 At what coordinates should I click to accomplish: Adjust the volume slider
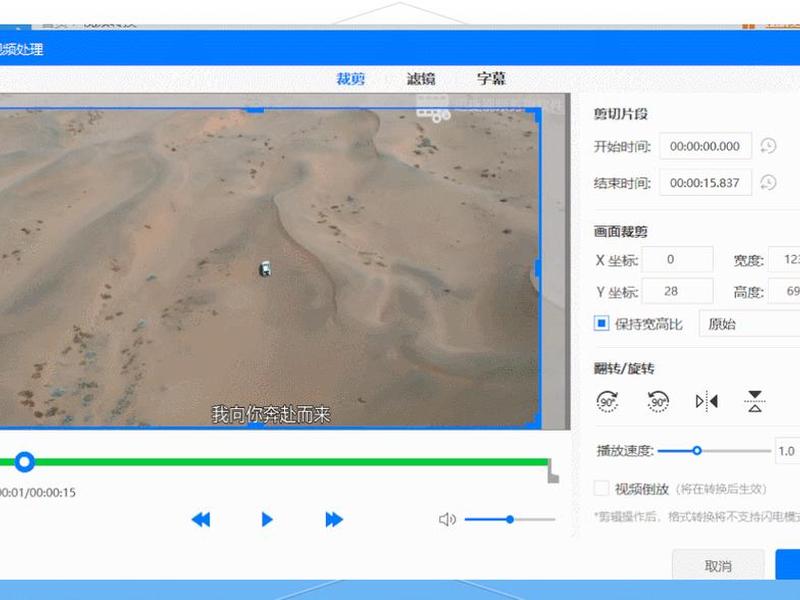[510, 519]
